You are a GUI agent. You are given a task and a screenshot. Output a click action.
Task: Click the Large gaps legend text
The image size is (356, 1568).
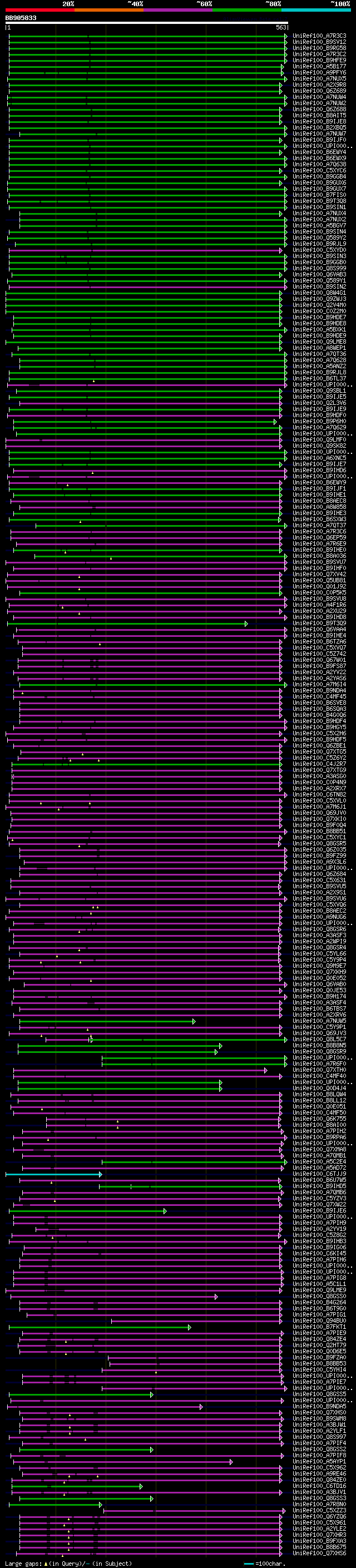pyautogui.click(x=68, y=1563)
